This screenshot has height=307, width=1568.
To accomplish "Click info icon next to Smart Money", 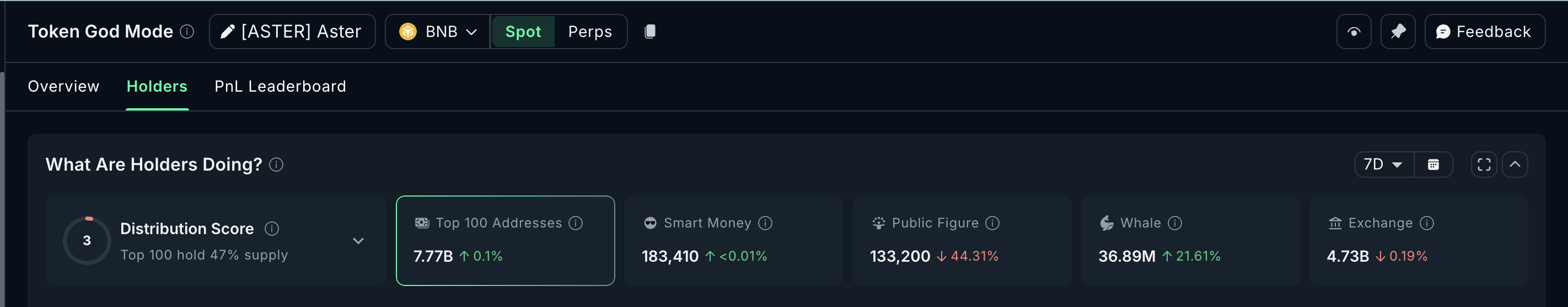I will click(765, 223).
